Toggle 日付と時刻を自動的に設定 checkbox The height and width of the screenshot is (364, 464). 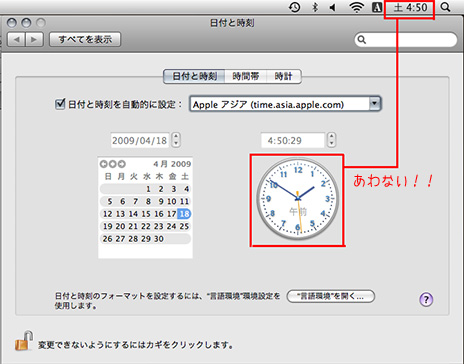[x=60, y=104]
